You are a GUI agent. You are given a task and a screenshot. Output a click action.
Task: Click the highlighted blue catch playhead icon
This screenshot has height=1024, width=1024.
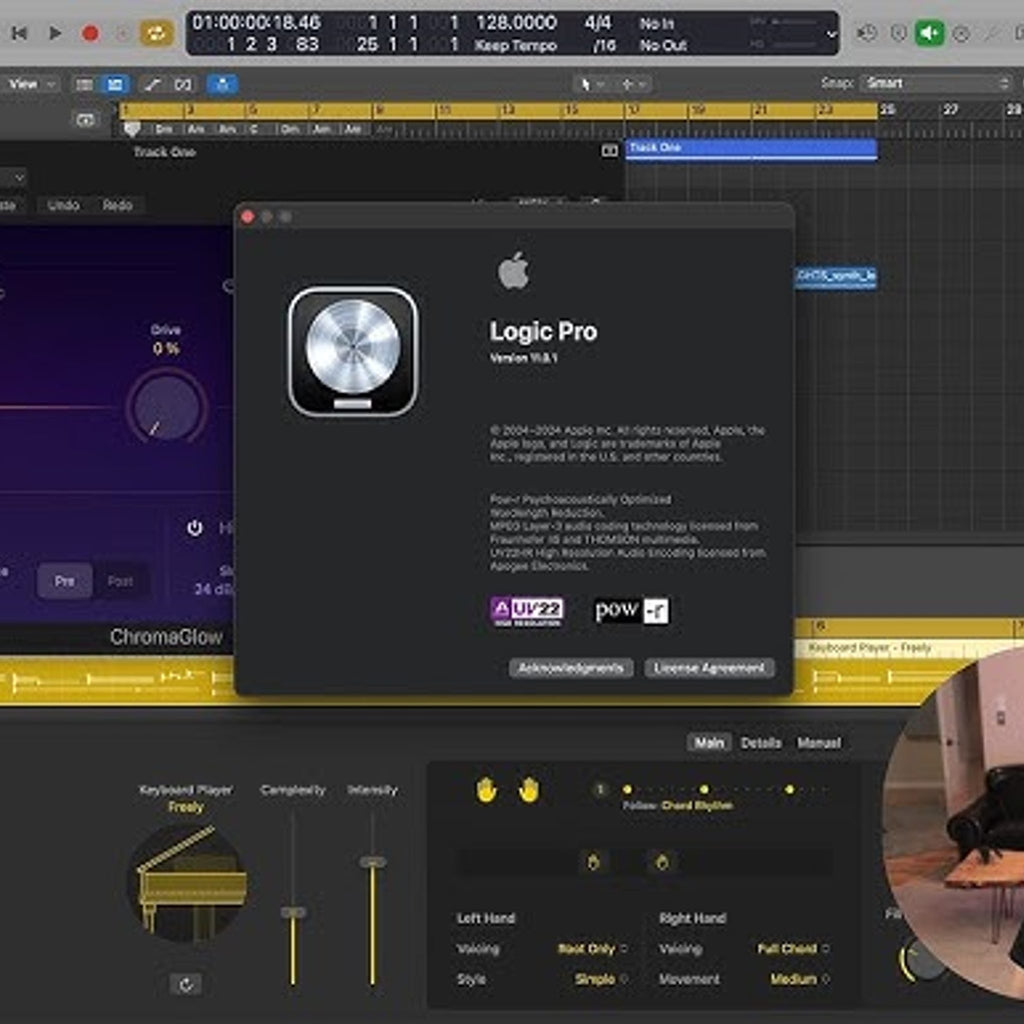[222, 84]
